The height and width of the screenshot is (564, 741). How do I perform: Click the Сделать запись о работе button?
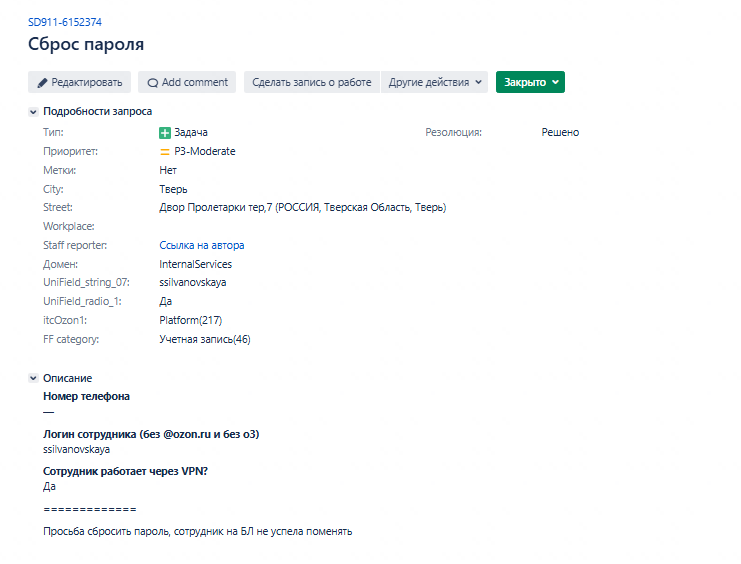tap(311, 82)
